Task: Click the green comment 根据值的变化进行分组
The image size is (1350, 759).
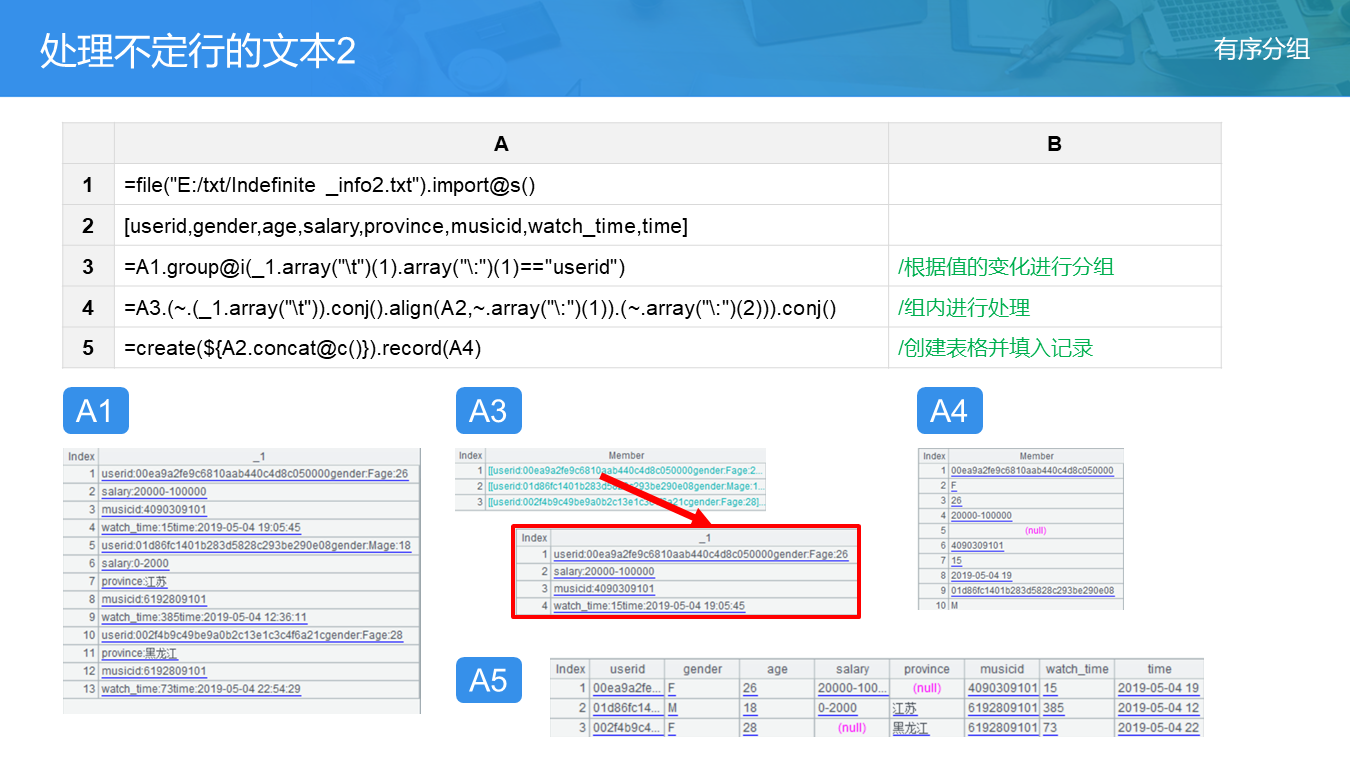Action: [1006, 267]
